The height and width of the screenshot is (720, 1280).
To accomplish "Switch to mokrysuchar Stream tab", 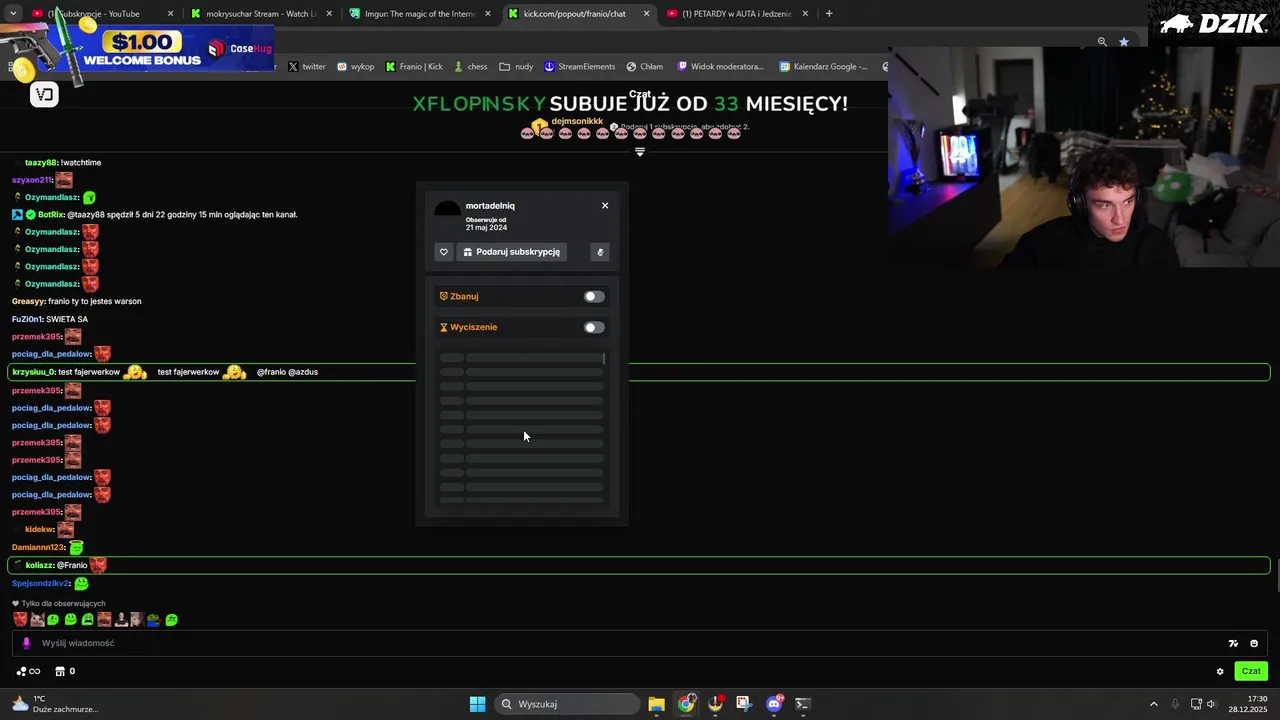I will pos(260,14).
